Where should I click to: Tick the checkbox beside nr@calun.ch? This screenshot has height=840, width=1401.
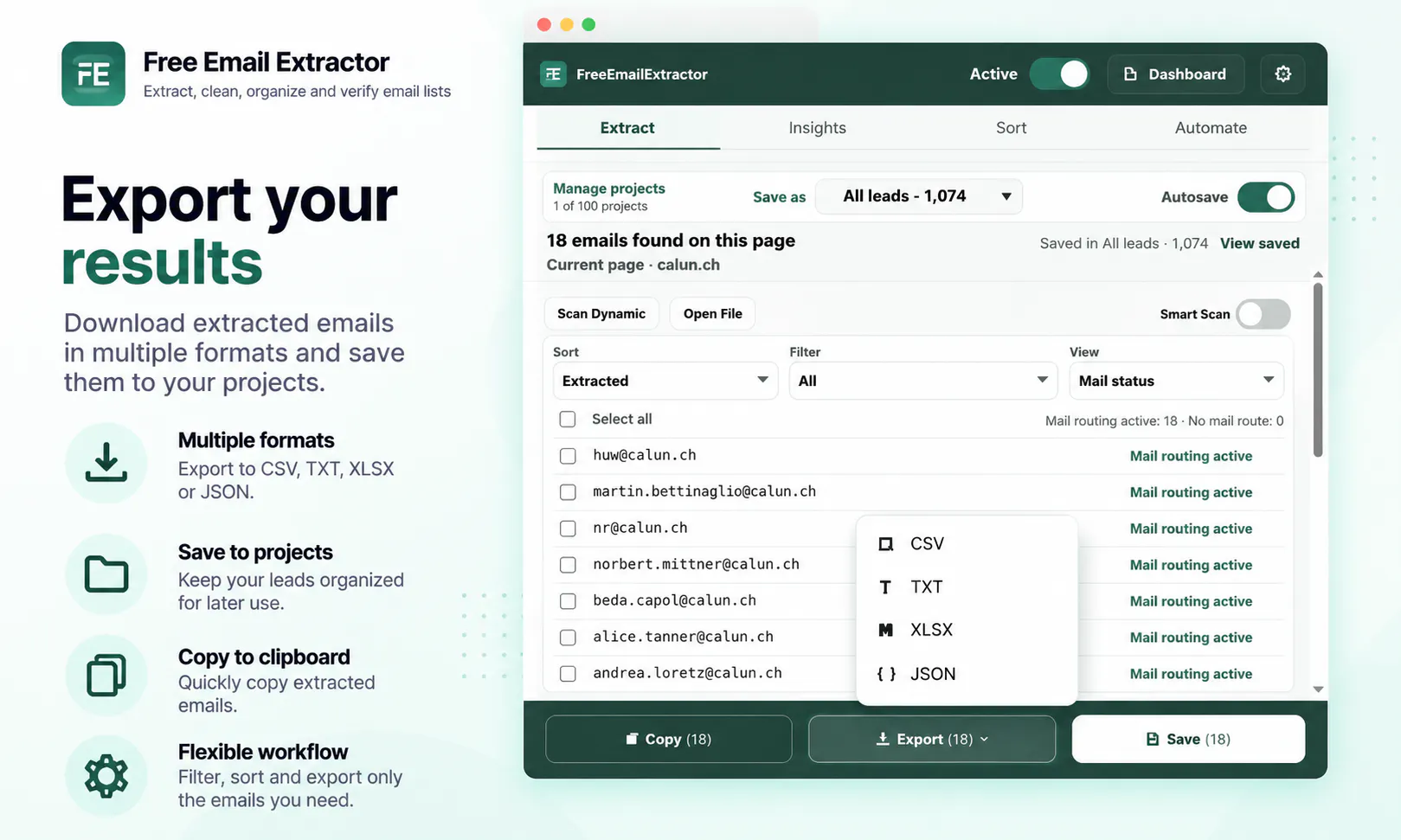point(568,529)
